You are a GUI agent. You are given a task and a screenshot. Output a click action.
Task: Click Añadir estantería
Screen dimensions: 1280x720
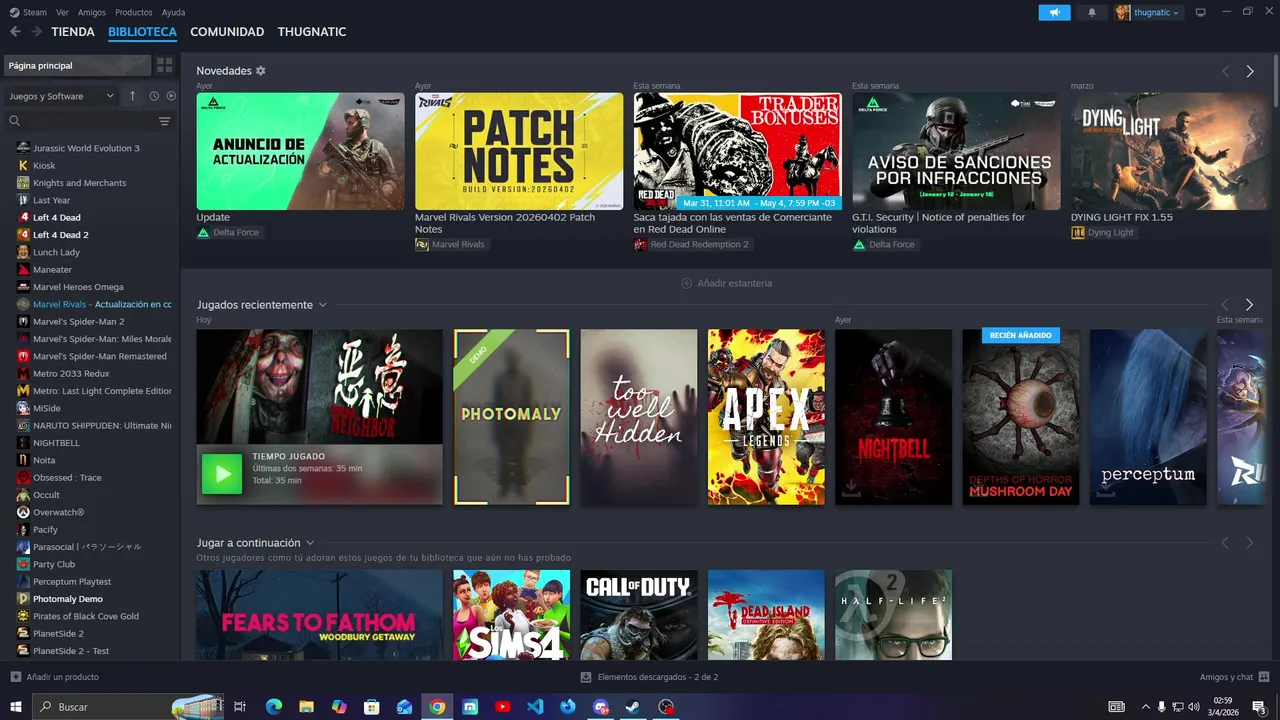(726, 283)
